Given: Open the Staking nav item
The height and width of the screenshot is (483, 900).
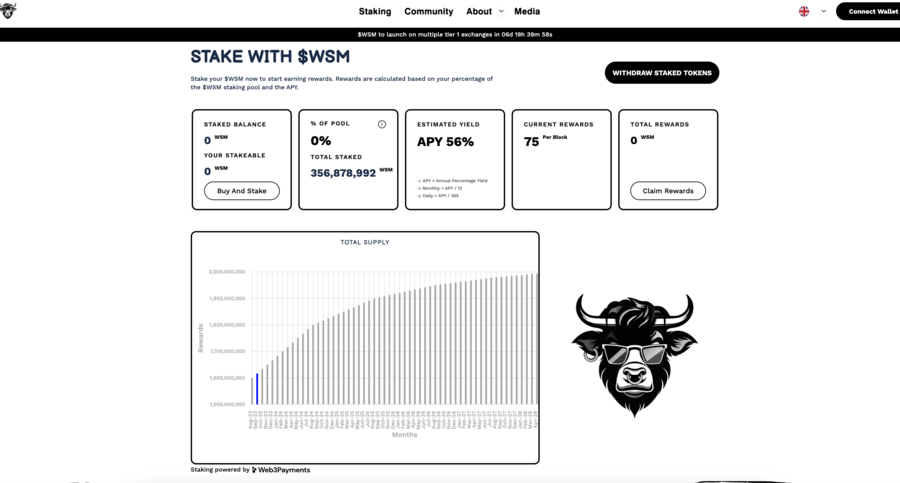Looking at the screenshot, I should coord(375,11).
